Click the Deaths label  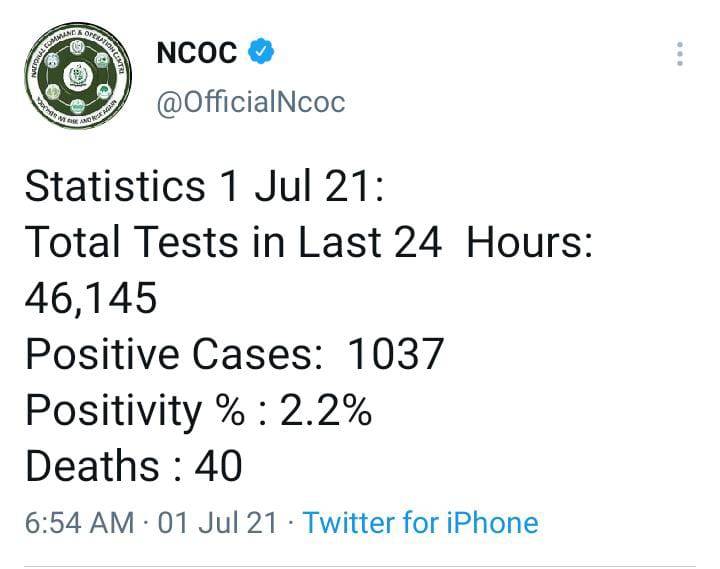pyautogui.click(x=92, y=466)
